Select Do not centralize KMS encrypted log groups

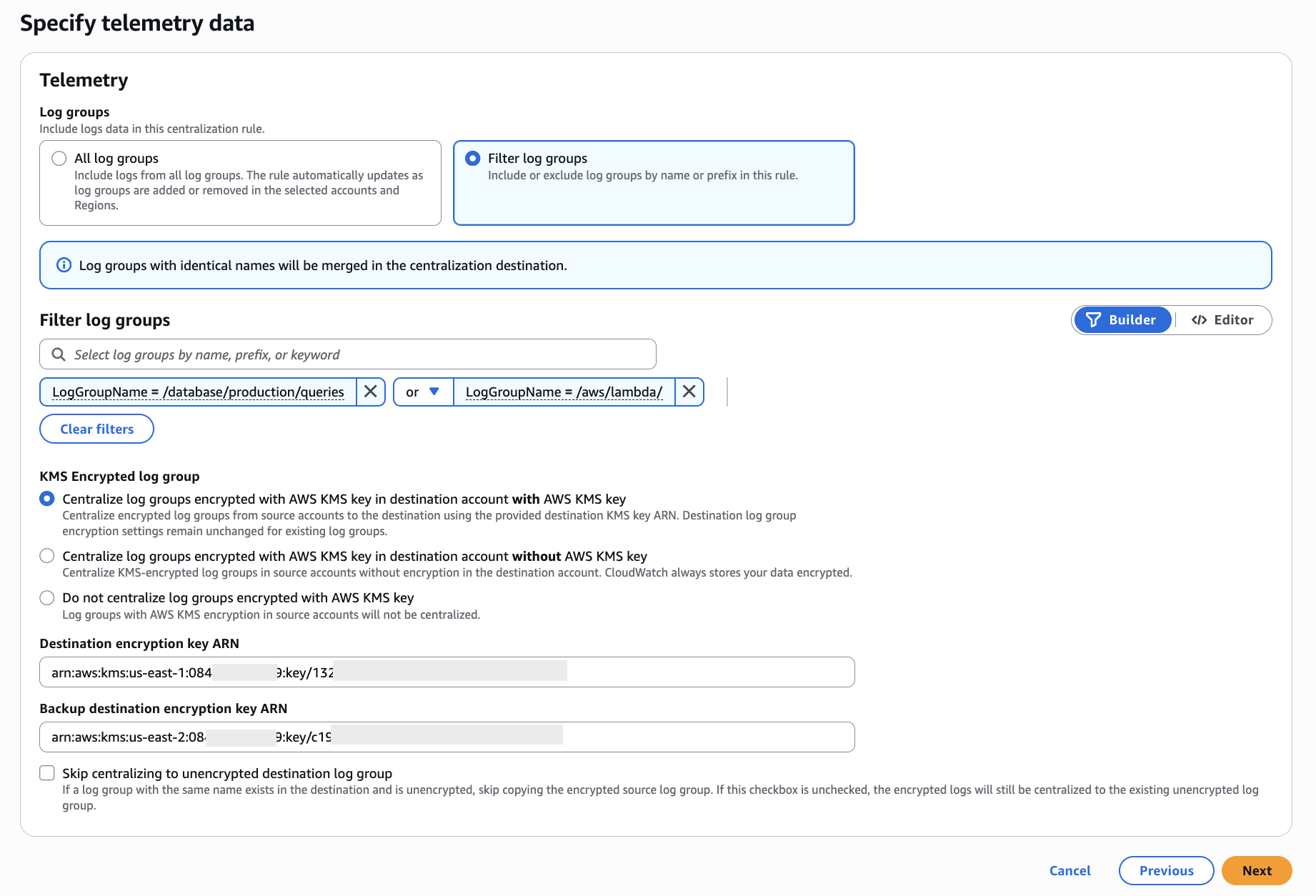47,597
